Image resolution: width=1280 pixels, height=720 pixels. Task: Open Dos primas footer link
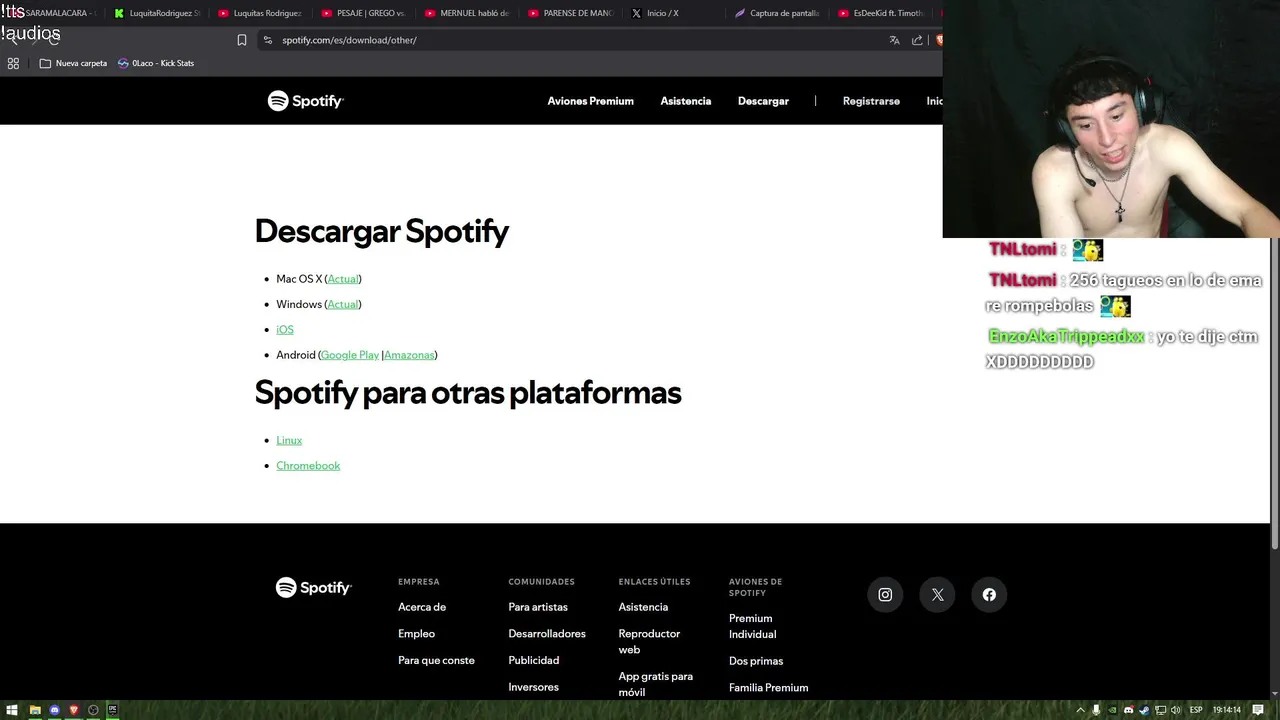click(756, 661)
